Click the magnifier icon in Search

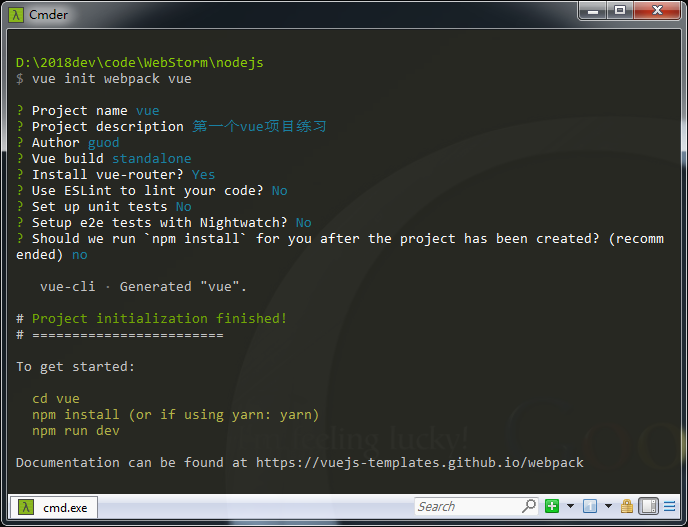point(529,506)
